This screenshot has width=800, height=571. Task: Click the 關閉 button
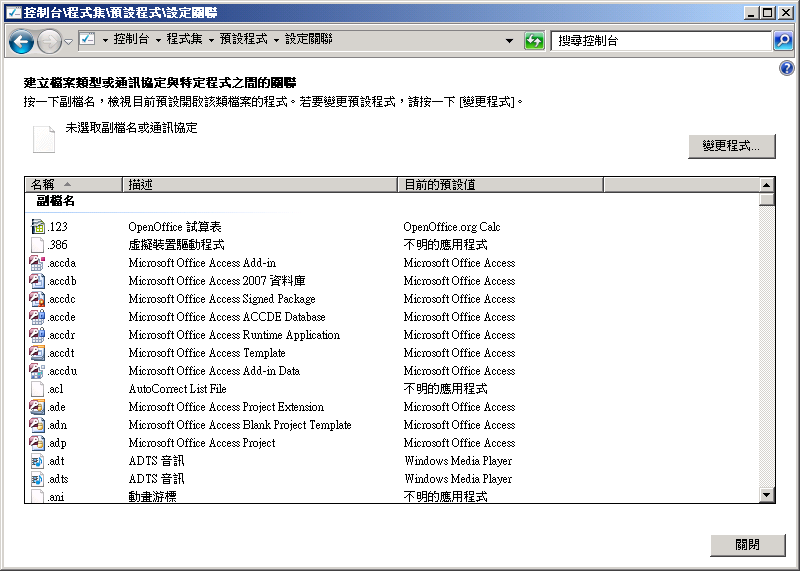[x=747, y=545]
